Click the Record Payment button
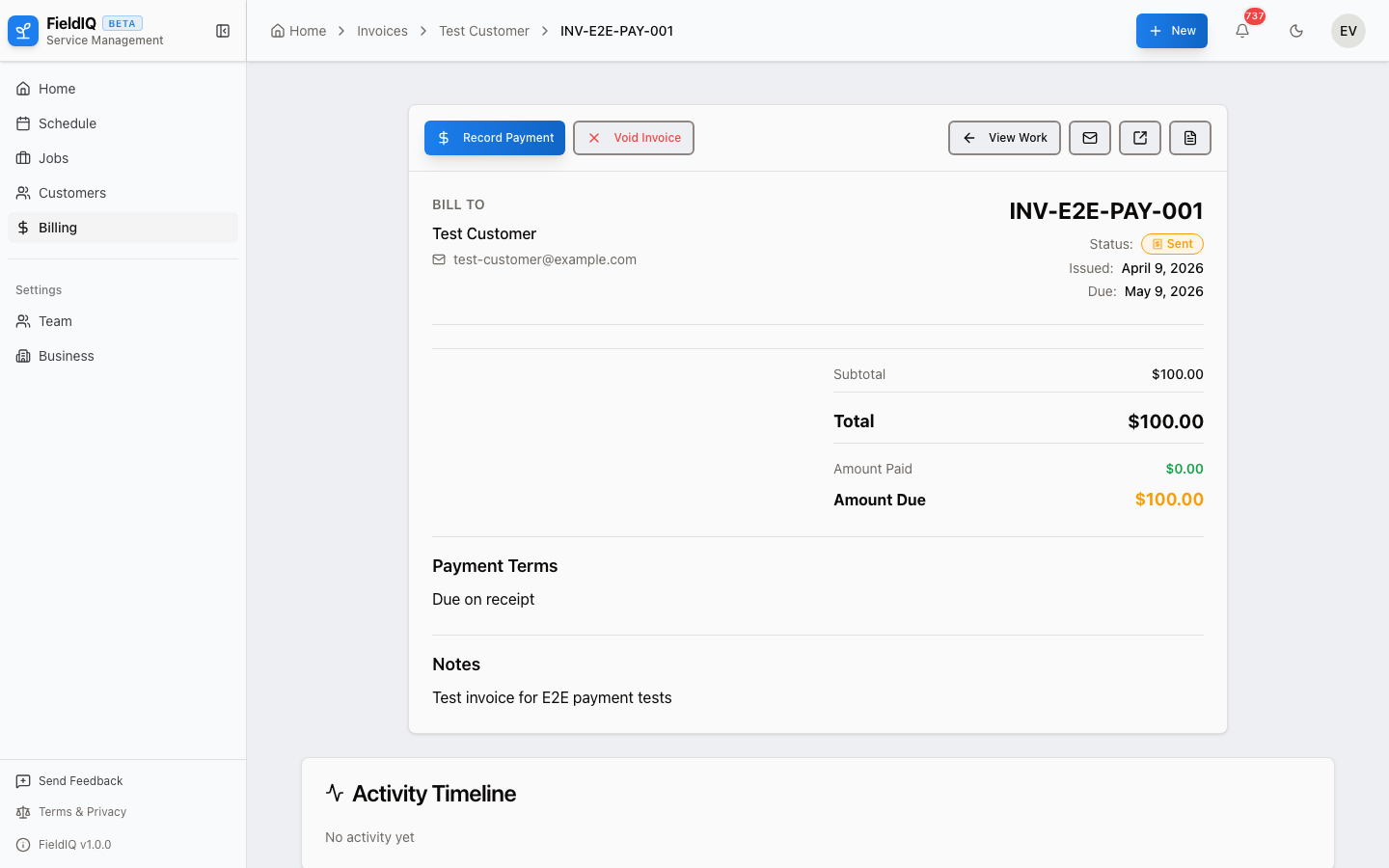The image size is (1389, 868). click(x=494, y=138)
